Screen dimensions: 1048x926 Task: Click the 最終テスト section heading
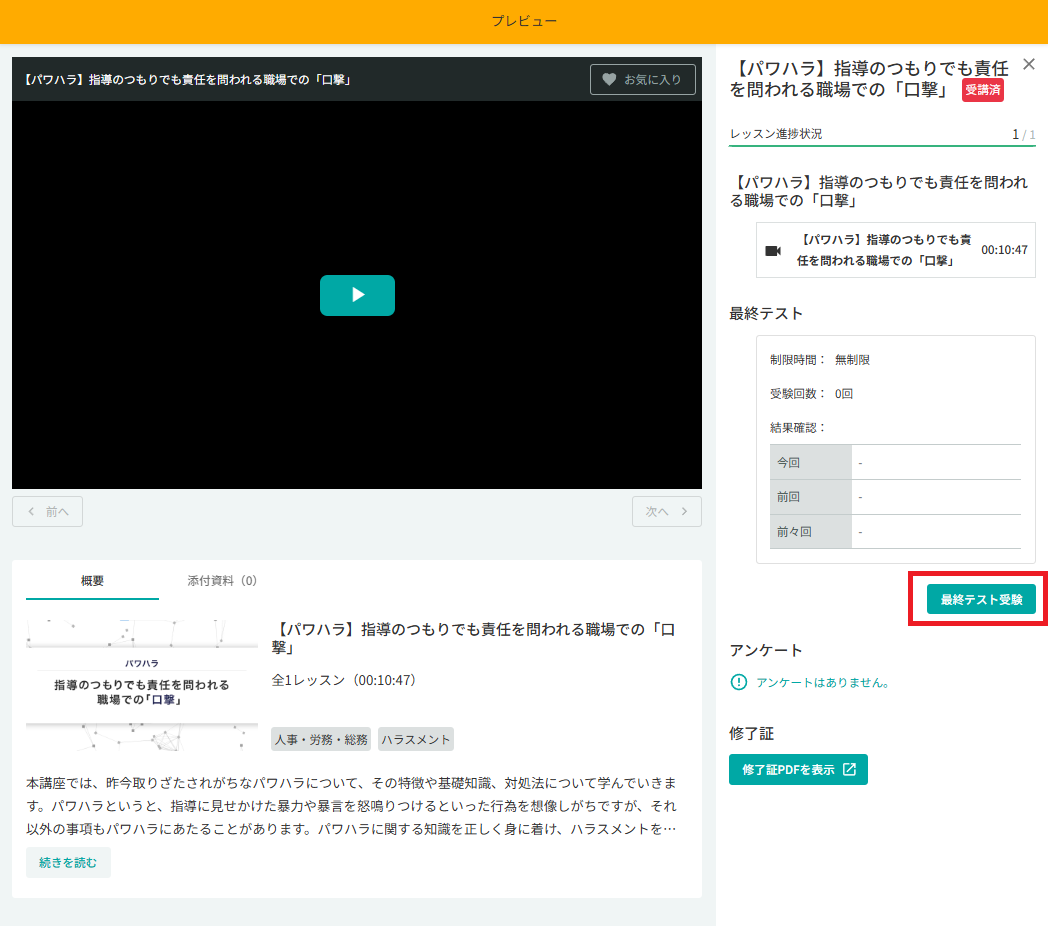coord(766,314)
